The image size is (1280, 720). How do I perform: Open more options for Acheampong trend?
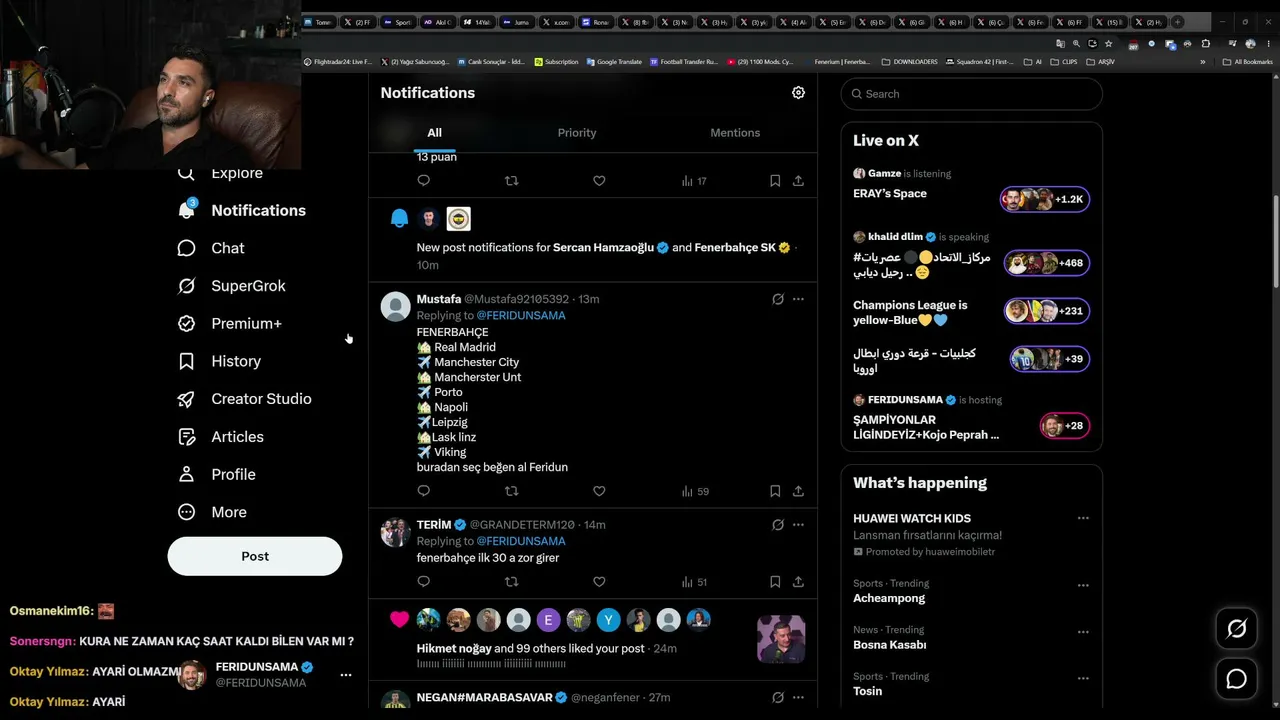point(1083,585)
